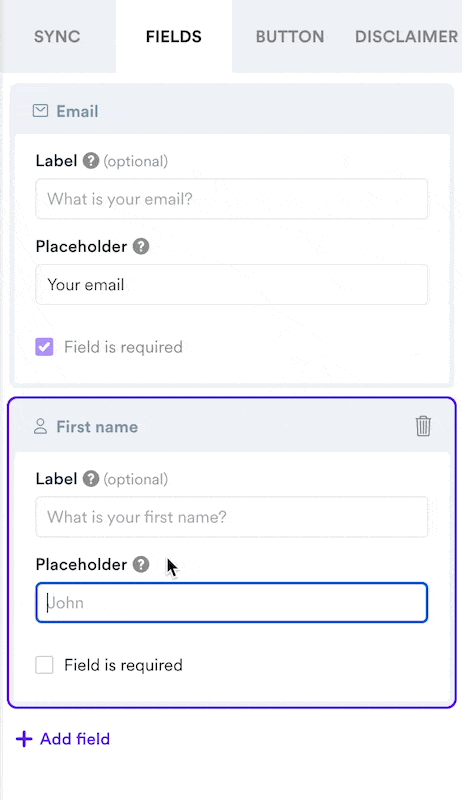Open the BUTTON tab
This screenshot has width=462, height=800.
tap(290, 37)
